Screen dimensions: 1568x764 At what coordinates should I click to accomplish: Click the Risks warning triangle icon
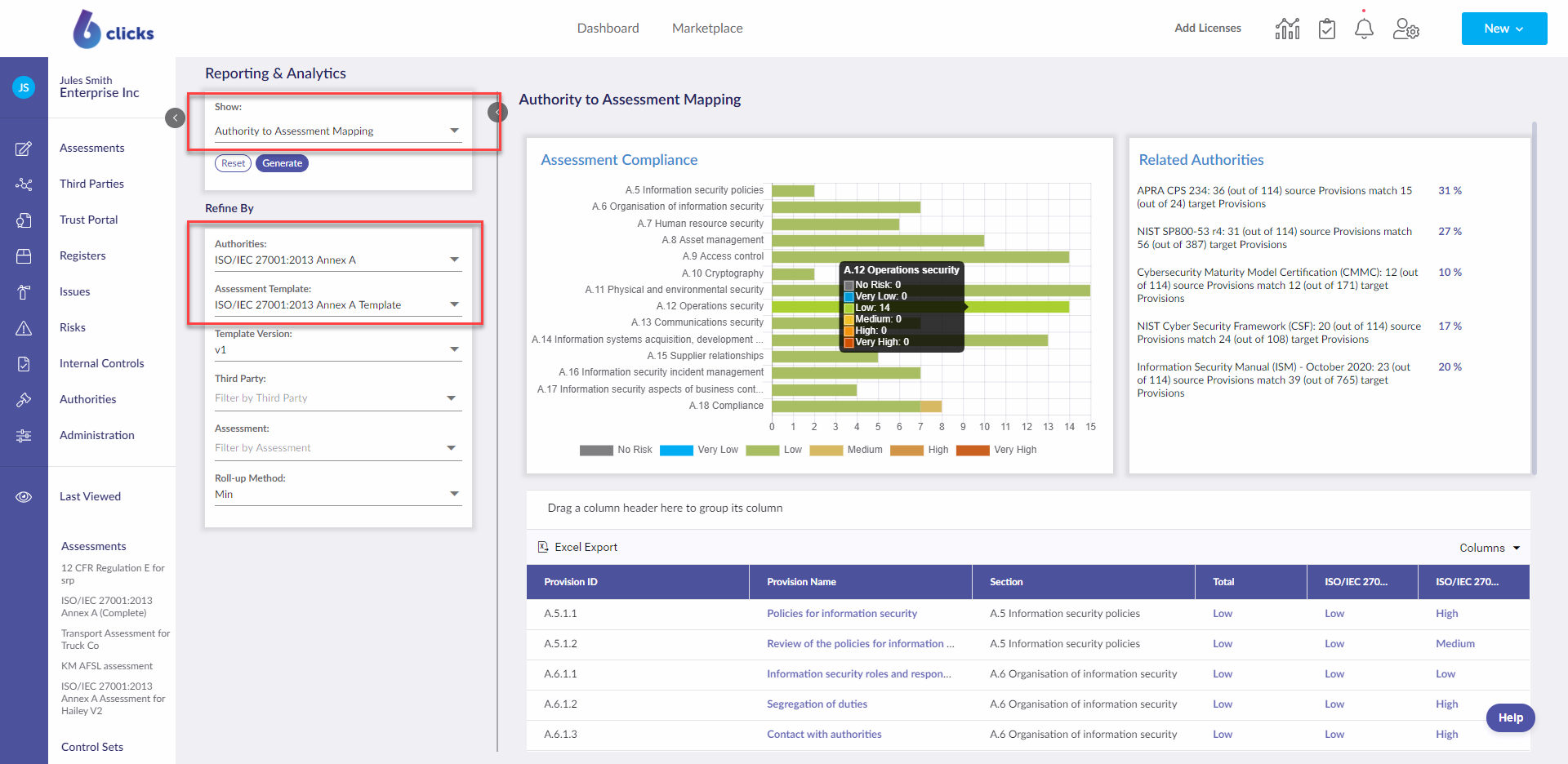[24, 328]
